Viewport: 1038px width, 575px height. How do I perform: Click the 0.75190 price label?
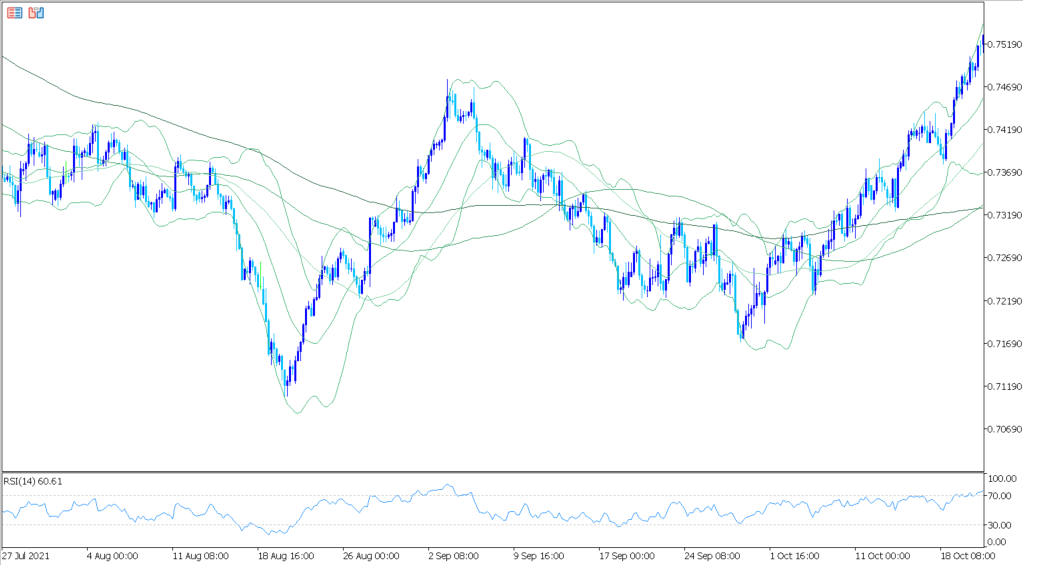[x=1004, y=44]
